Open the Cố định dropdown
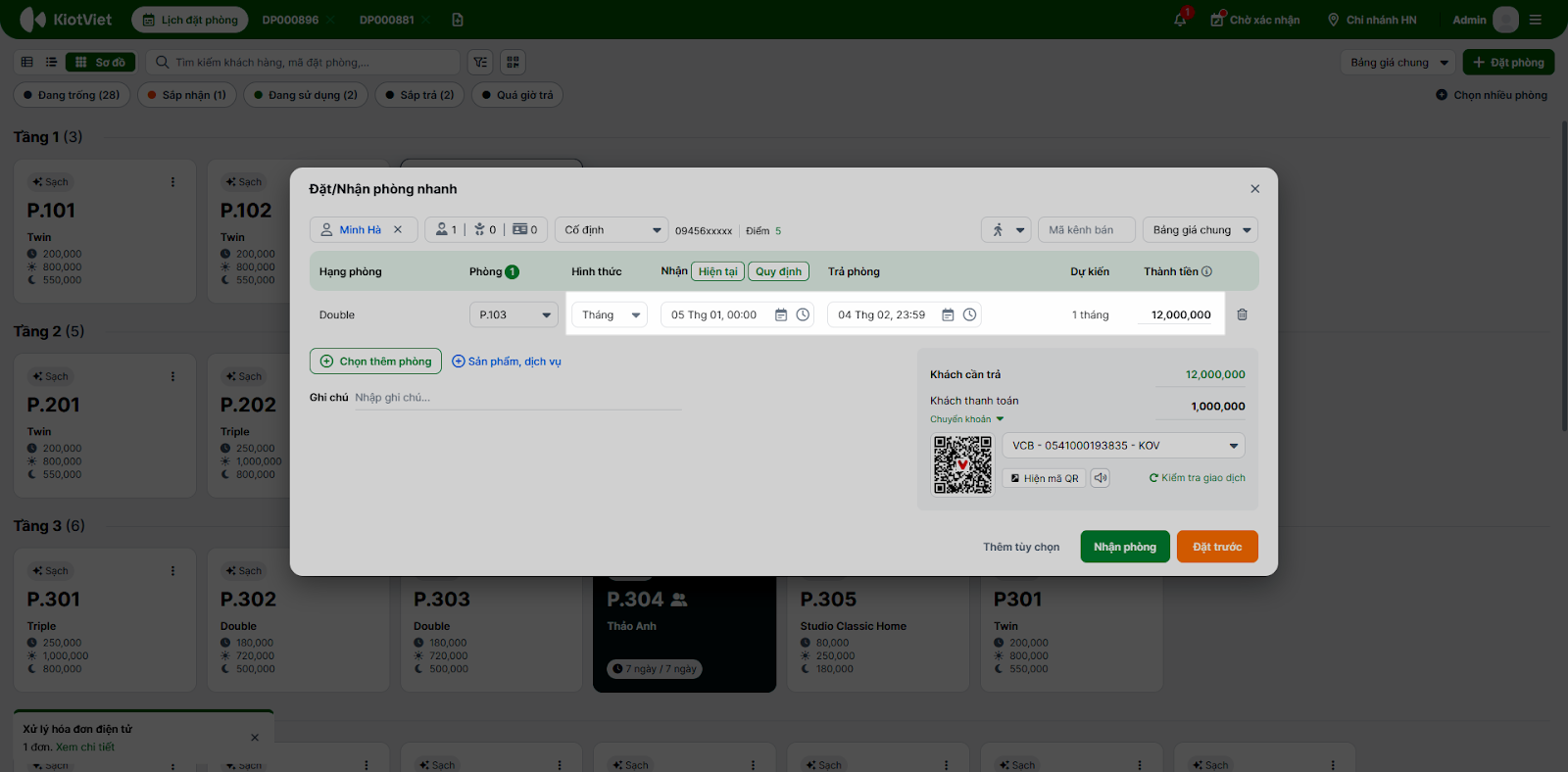Screen dimensions: 1568x772 (x=612, y=230)
